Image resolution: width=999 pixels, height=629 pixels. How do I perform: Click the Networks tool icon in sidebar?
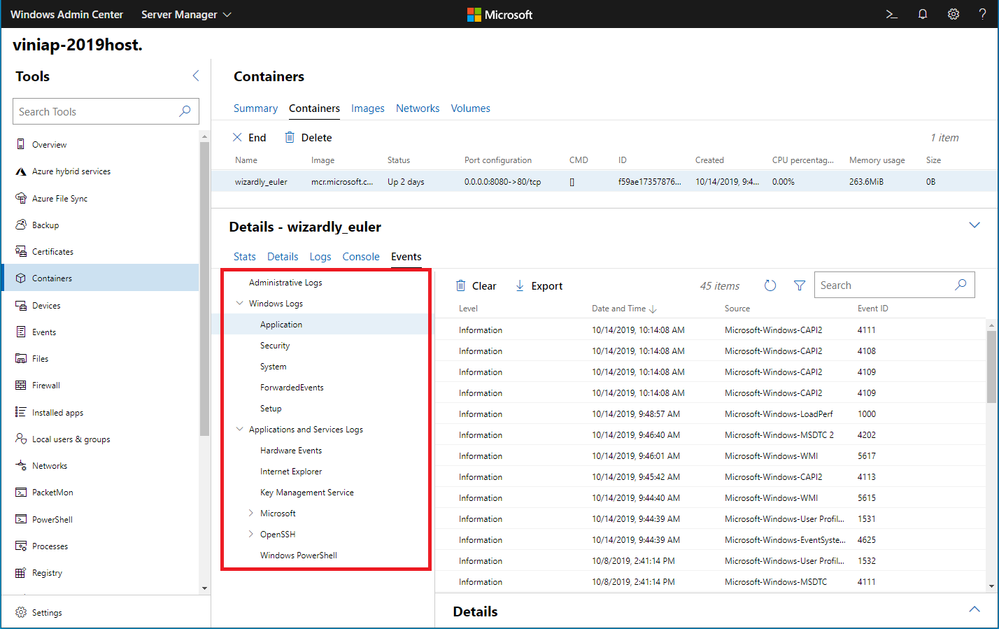click(x=20, y=466)
